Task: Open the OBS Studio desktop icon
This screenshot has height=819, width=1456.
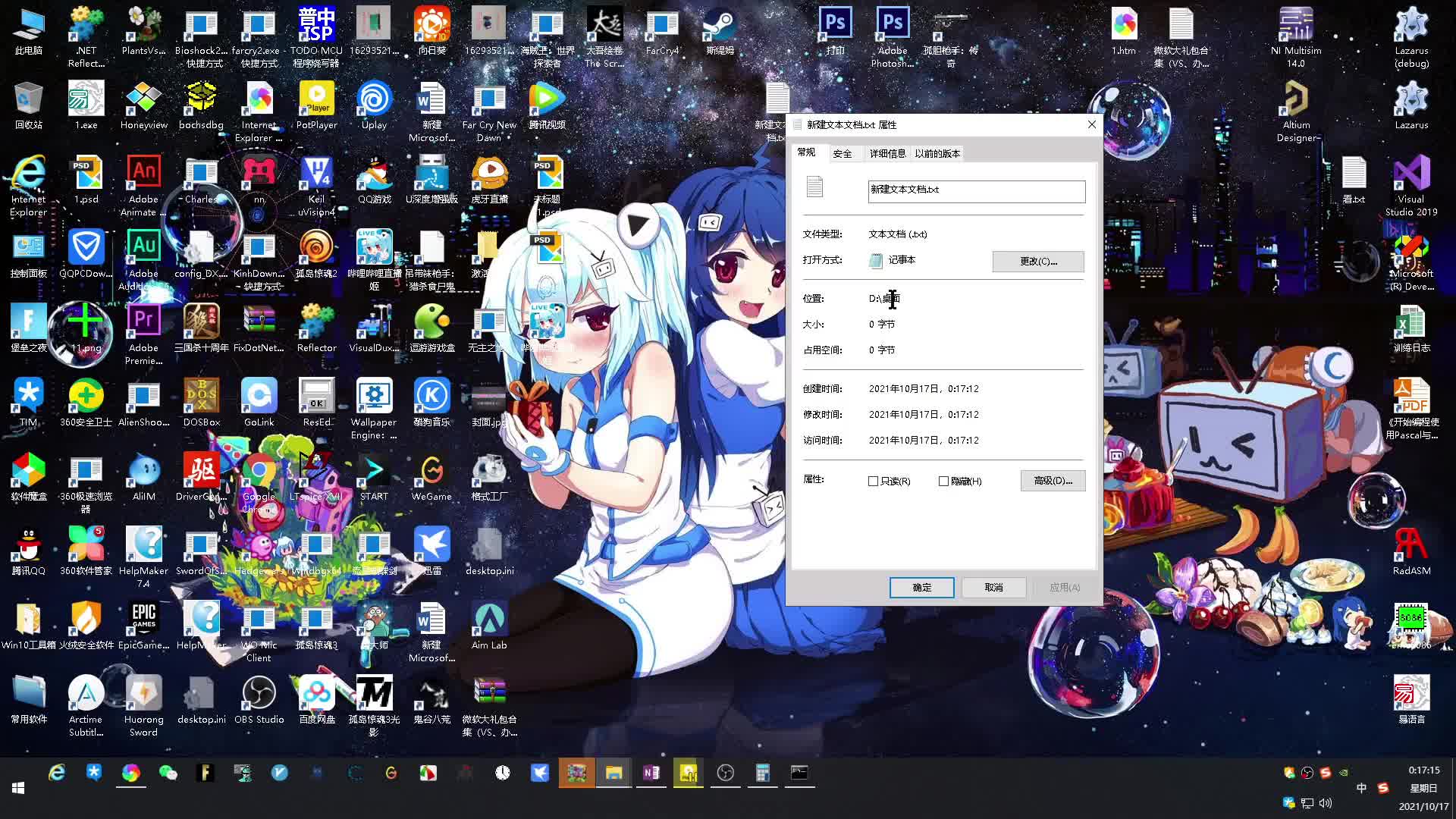Action: (x=259, y=701)
